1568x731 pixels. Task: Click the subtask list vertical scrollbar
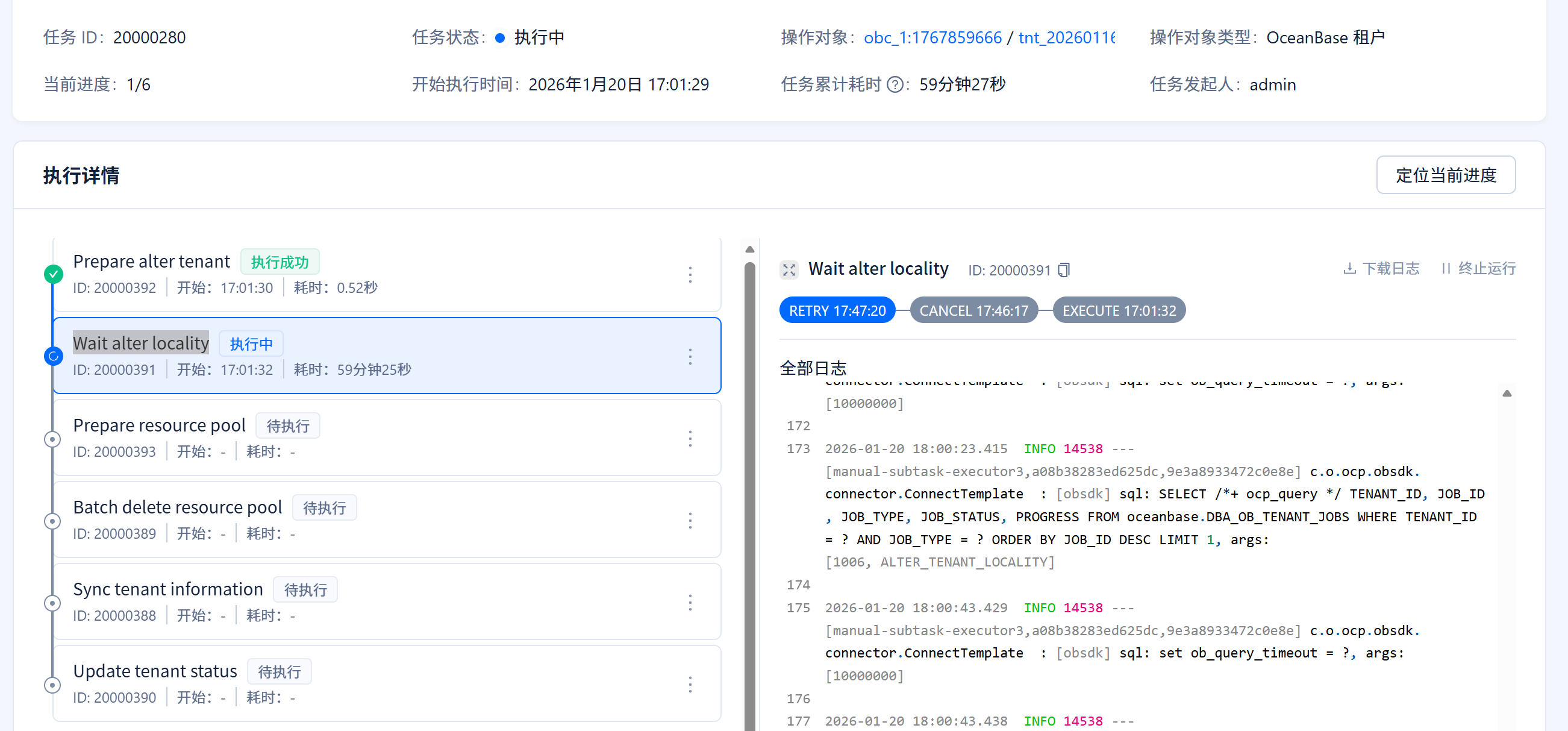pos(749,488)
